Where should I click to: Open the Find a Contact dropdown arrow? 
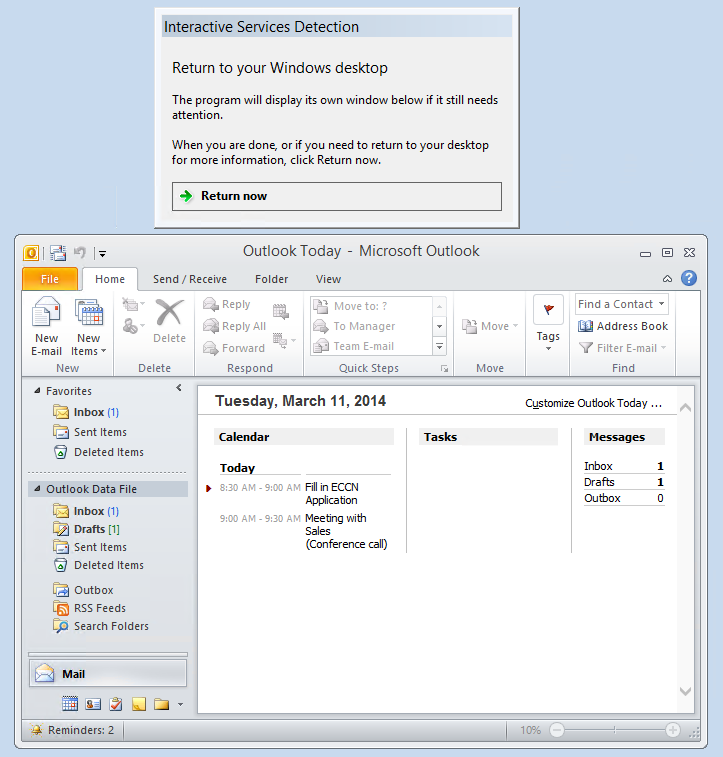tap(662, 304)
